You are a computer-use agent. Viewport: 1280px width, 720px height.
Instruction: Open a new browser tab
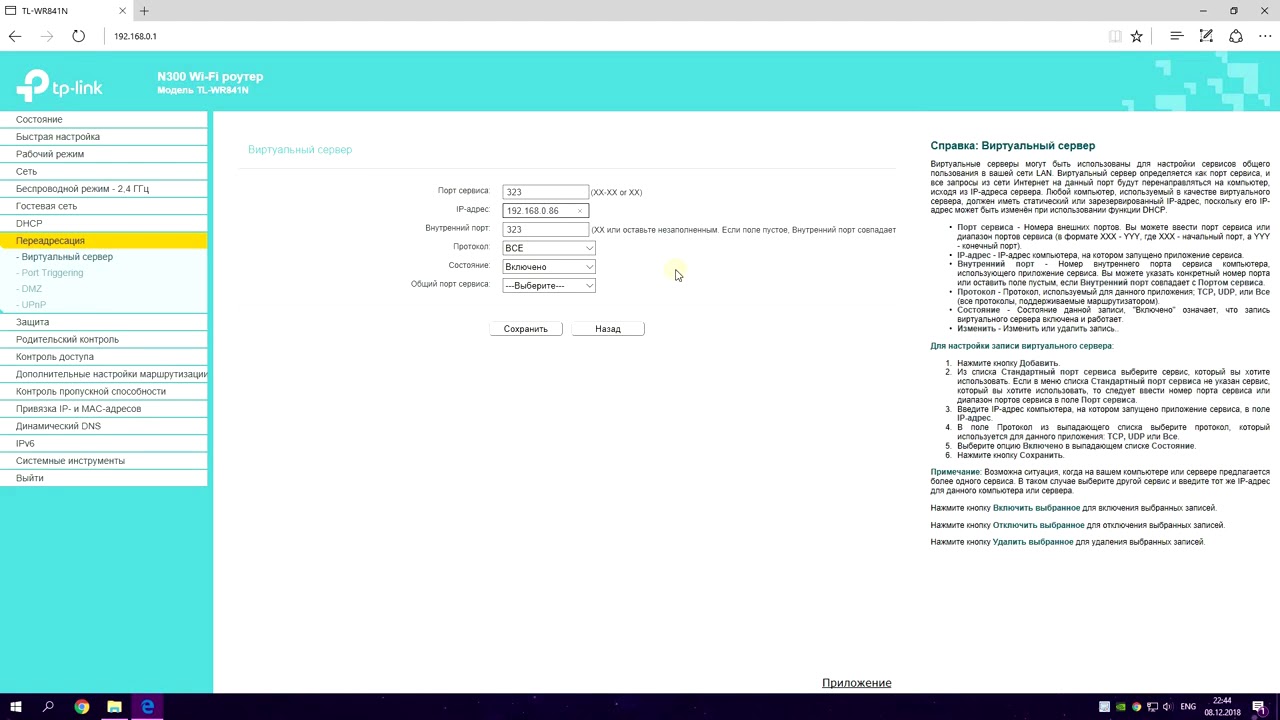coord(144,11)
